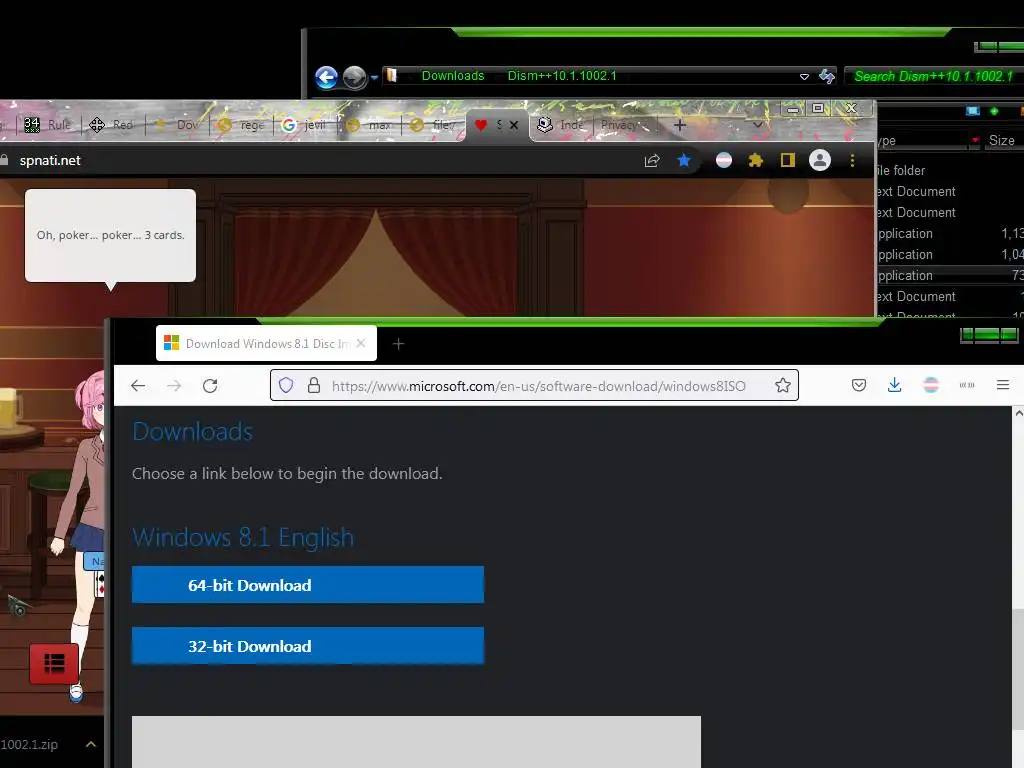Click the 'Oh, poker... 3 cards.' speech bubble

tap(110, 235)
